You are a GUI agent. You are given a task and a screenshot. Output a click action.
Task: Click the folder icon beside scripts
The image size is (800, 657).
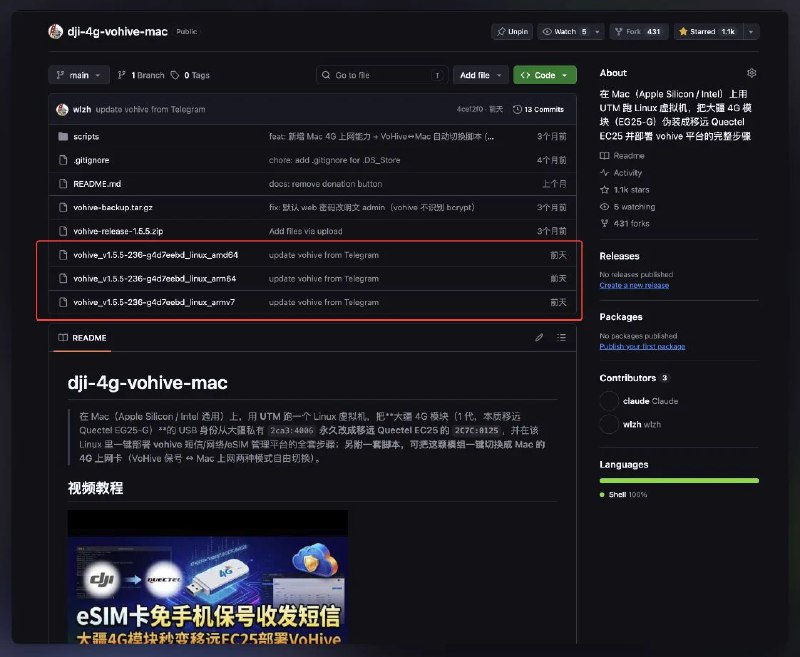[63, 136]
